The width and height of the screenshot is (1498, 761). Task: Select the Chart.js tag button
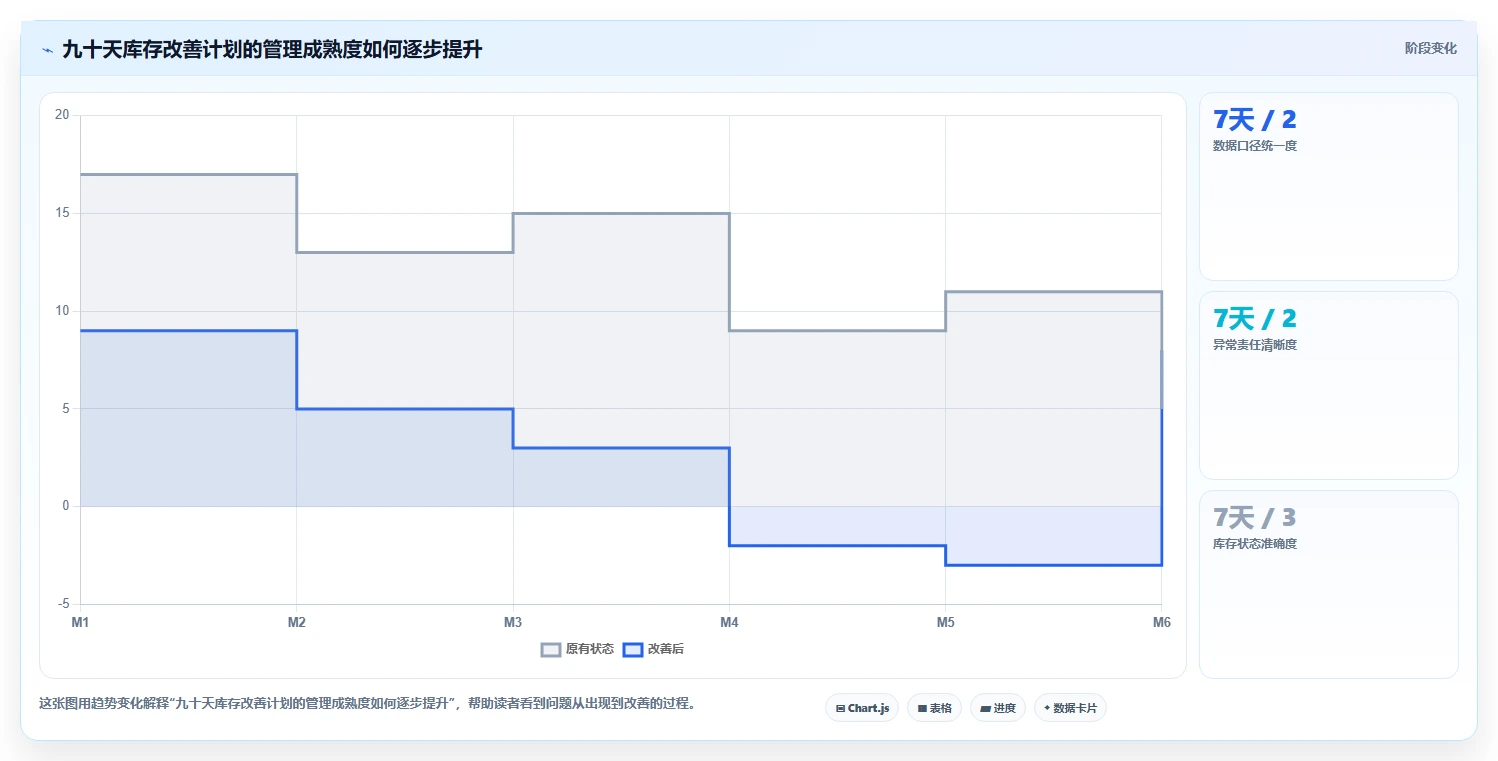tap(862, 708)
